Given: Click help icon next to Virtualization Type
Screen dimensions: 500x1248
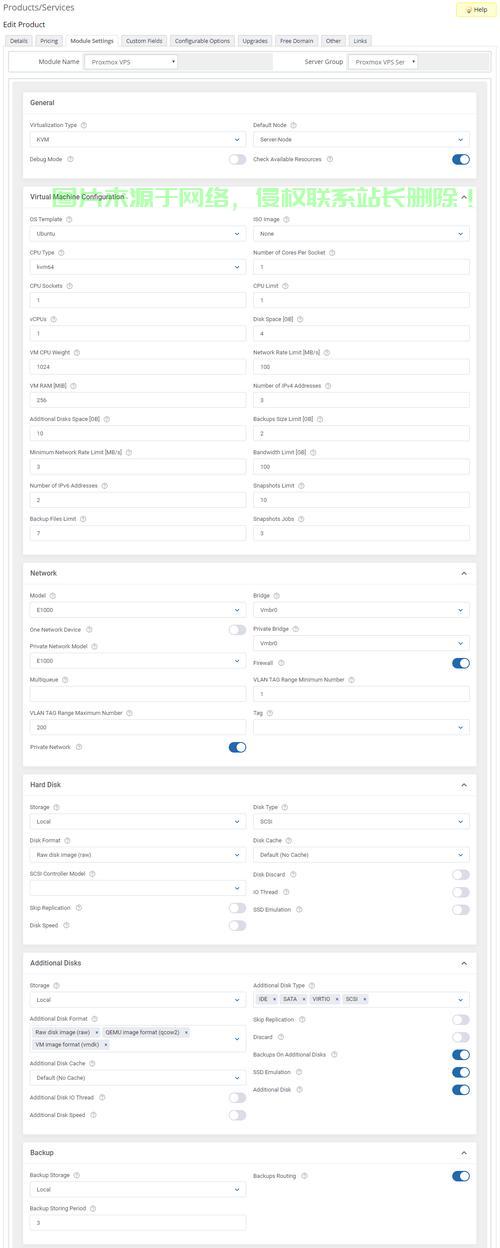Looking at the screenshot, I should tap(83, 125).
